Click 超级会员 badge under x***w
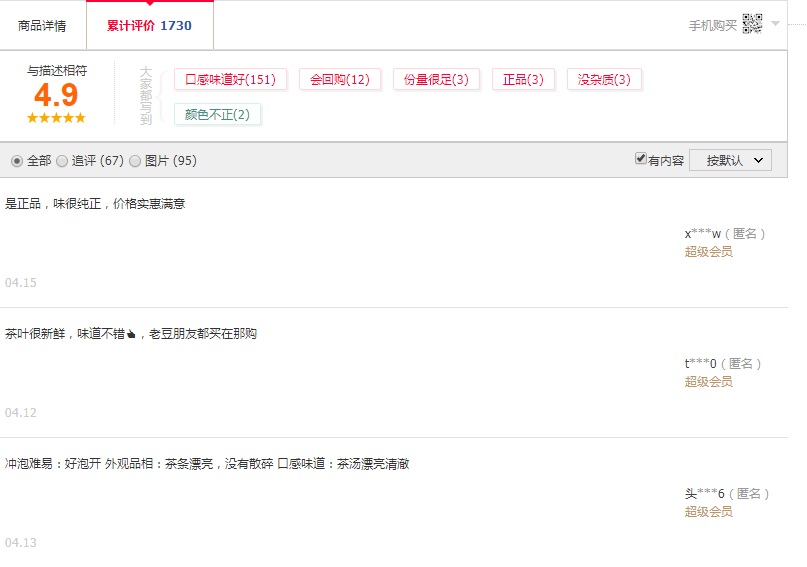807x567 pixels. pyautogui.click(x=708, y=252)
